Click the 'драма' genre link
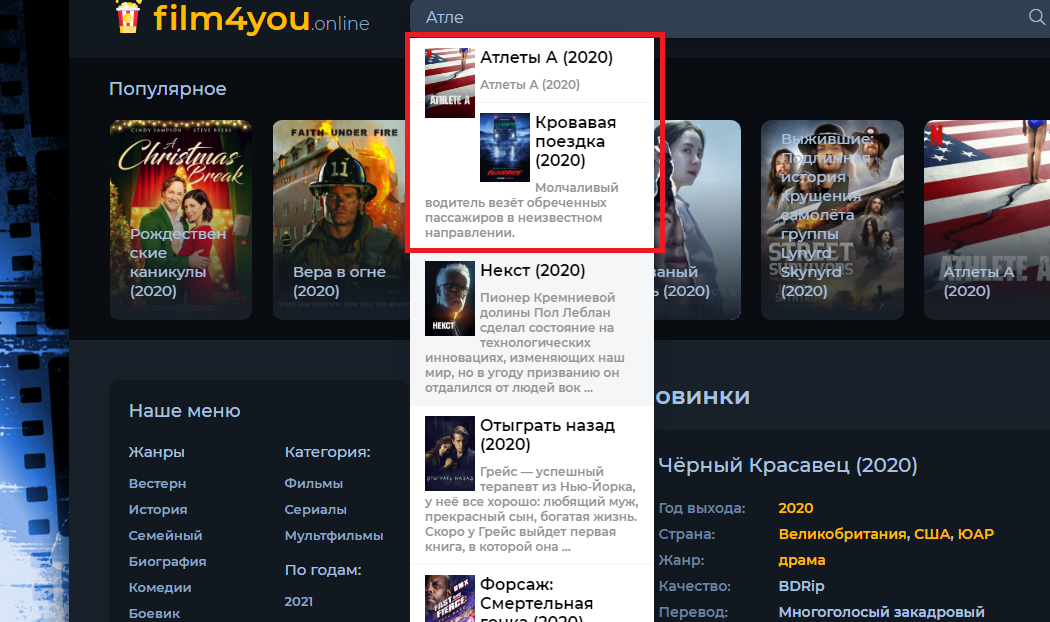The width and height of the screenshot is (1050, 622). (x=802, y=560)
